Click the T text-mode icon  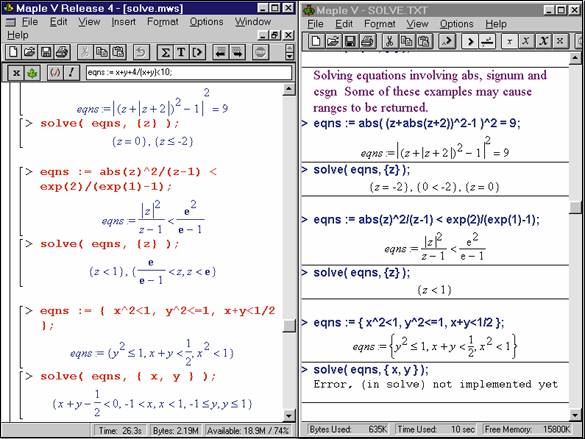click(x=181, y=52)
